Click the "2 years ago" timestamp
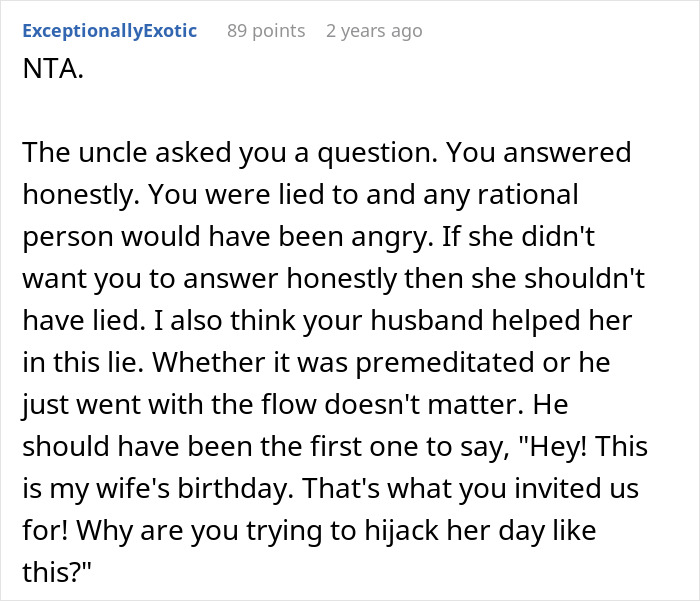The width and height of the screenshot is (700, 601). (374, 31)
